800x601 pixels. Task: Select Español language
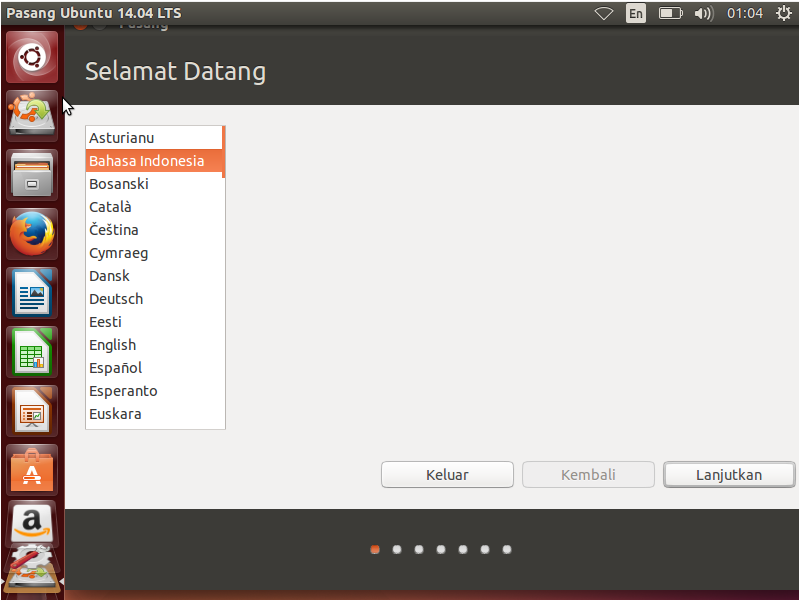click(154, 367)
